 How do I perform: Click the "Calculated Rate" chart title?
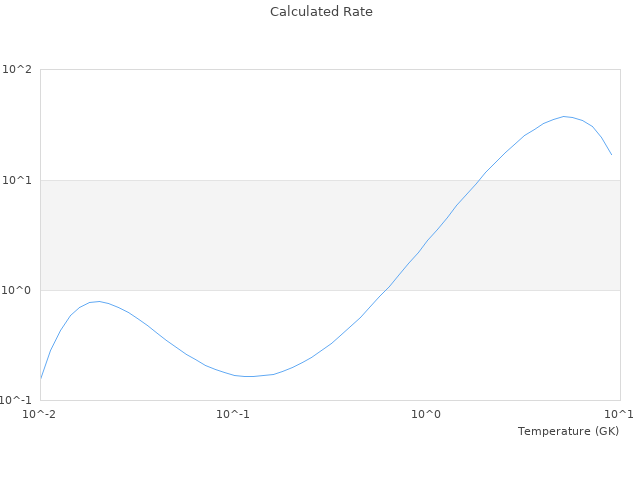(320, 12)
